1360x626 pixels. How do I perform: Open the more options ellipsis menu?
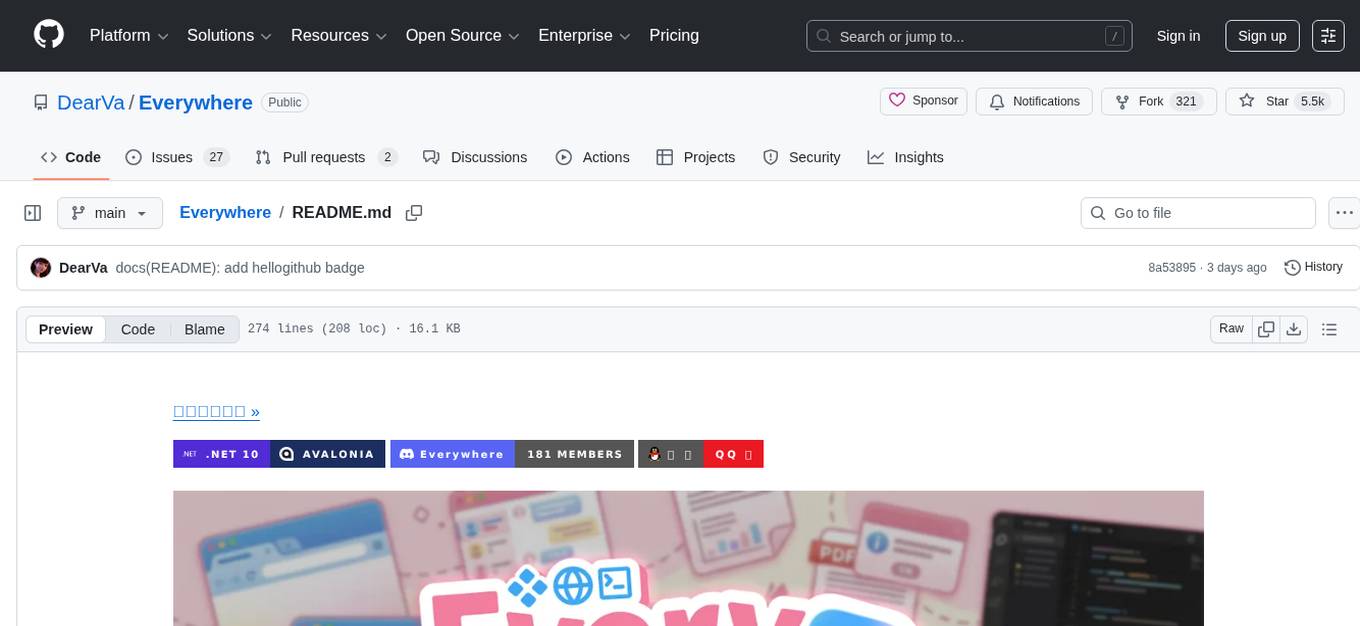tap(1344, 212)
